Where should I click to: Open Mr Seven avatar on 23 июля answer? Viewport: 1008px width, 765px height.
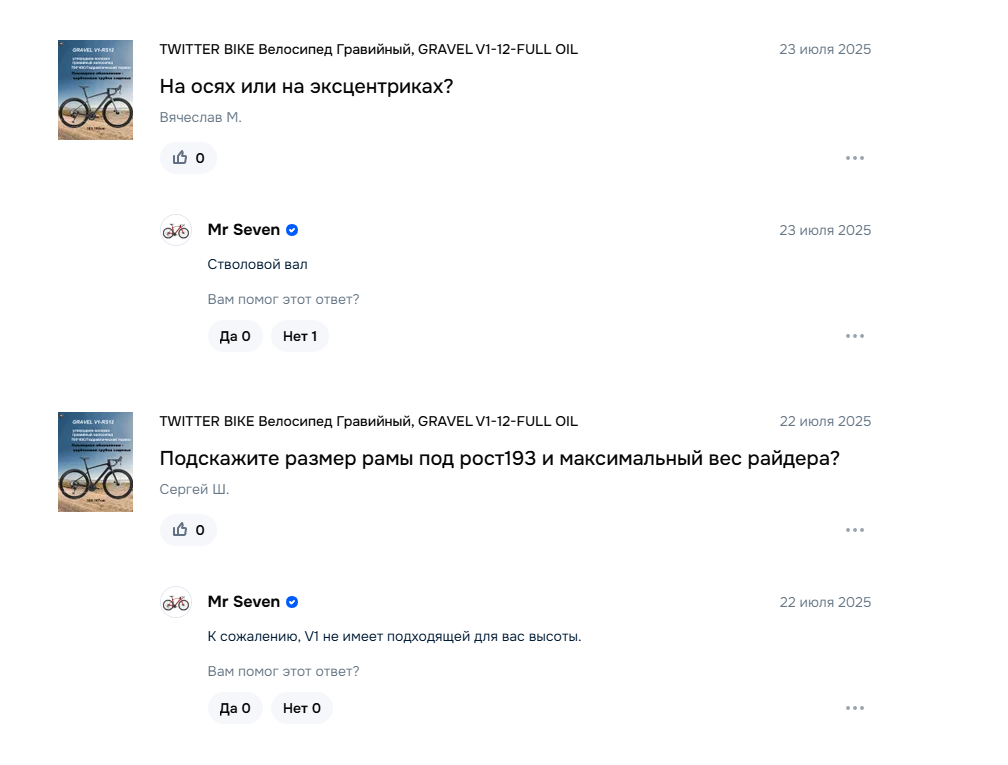click(x=176, y=230)
